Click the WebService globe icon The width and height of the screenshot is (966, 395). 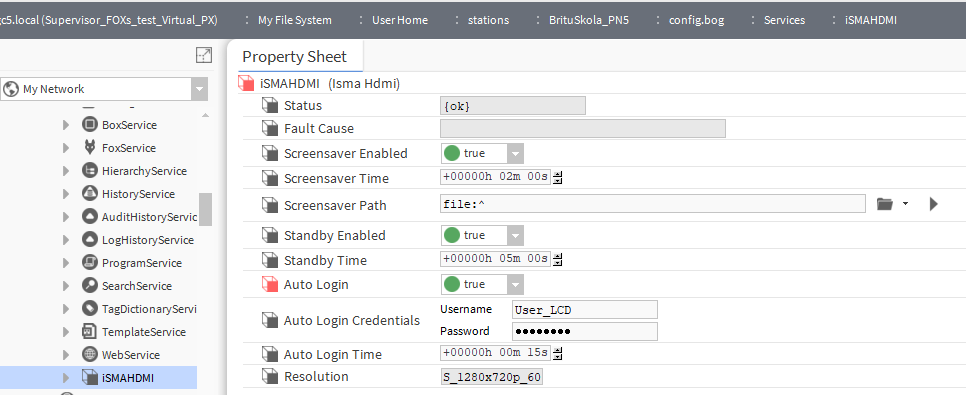click(90, 354)
